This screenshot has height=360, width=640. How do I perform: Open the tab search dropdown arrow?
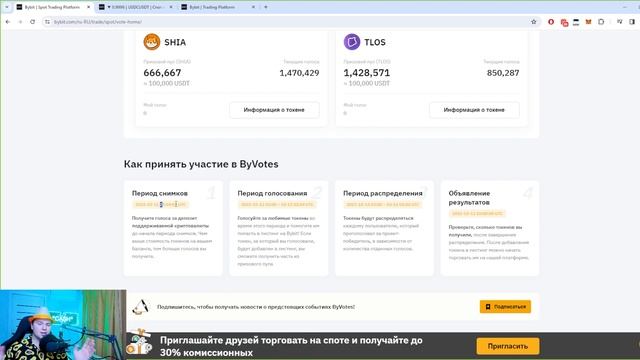[x=7, y=7]
